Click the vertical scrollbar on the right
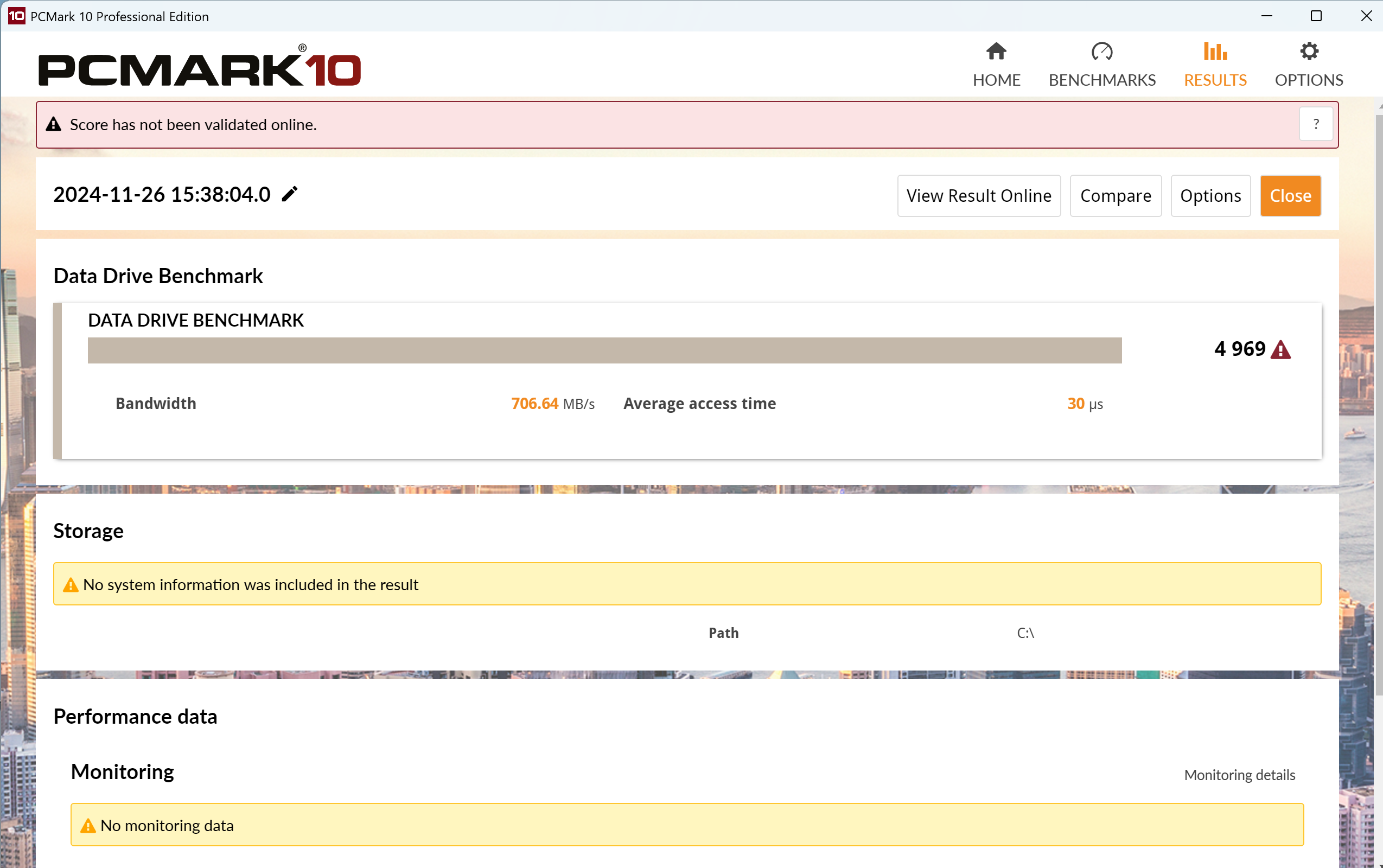Image resolution: width=1383 pixels, height=868 pixels. 1379,402
